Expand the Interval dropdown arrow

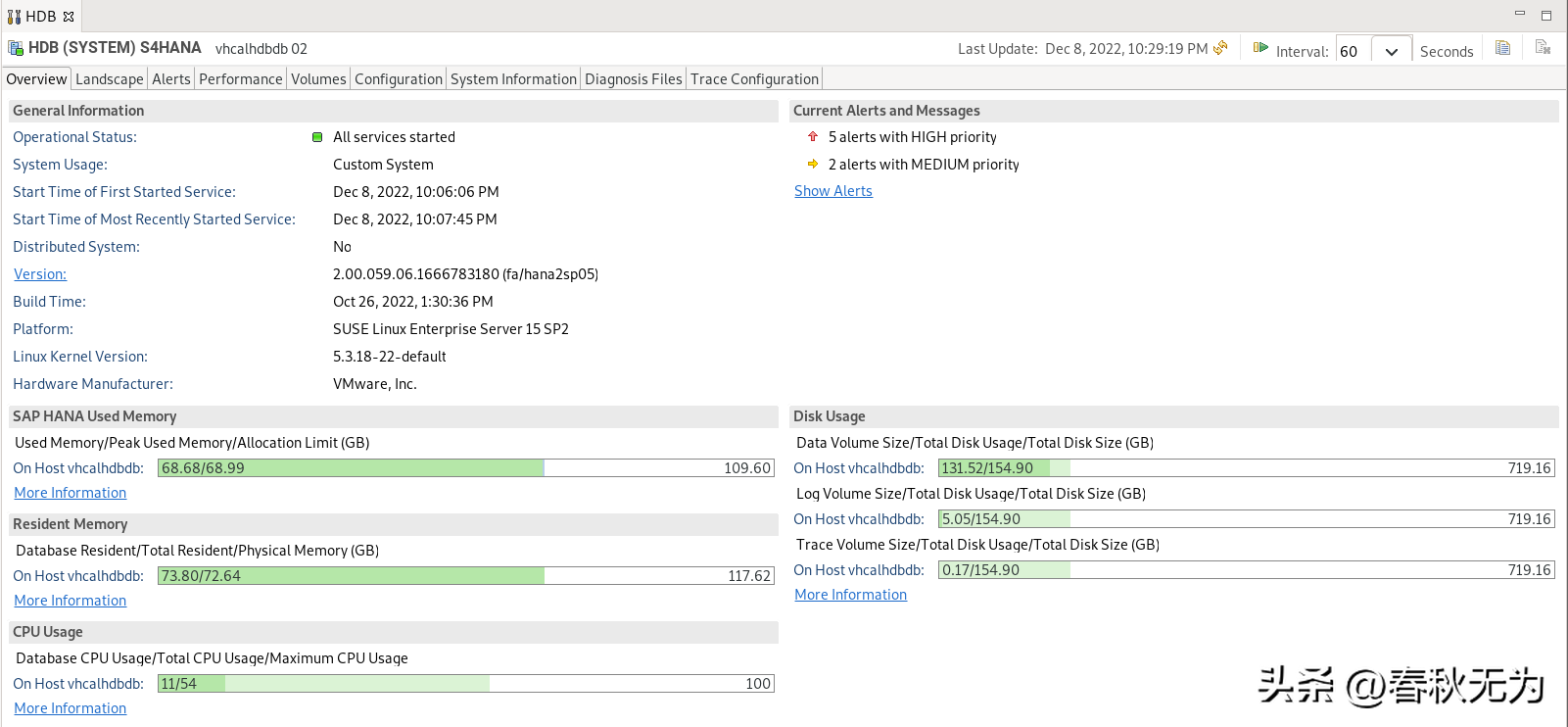tap(1391, 52)
